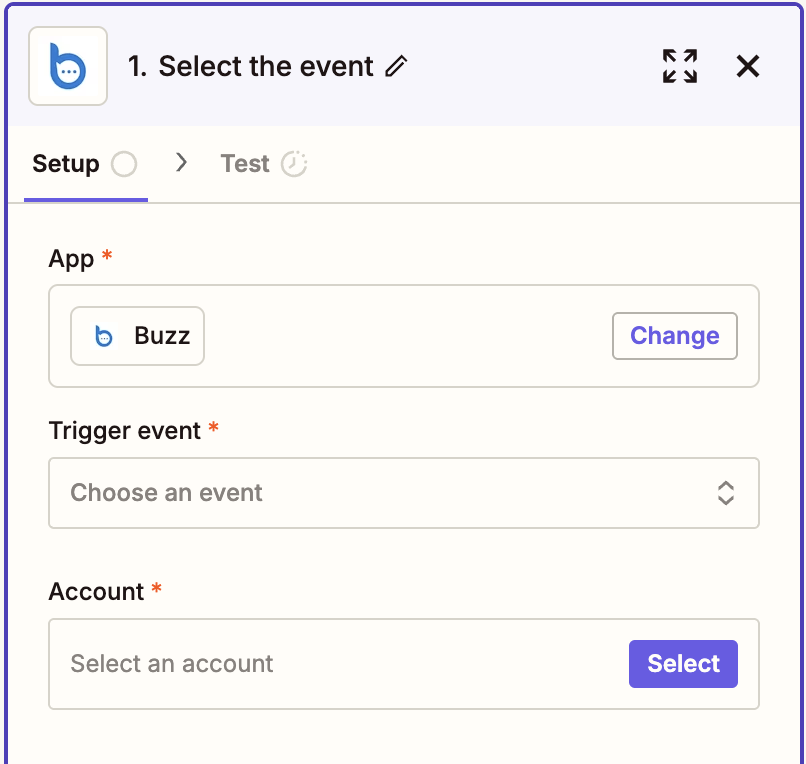Viewport: 806px width, 764px height.
Task: Click the Buzz logo in the step header
Action: [x=68, y=66]
